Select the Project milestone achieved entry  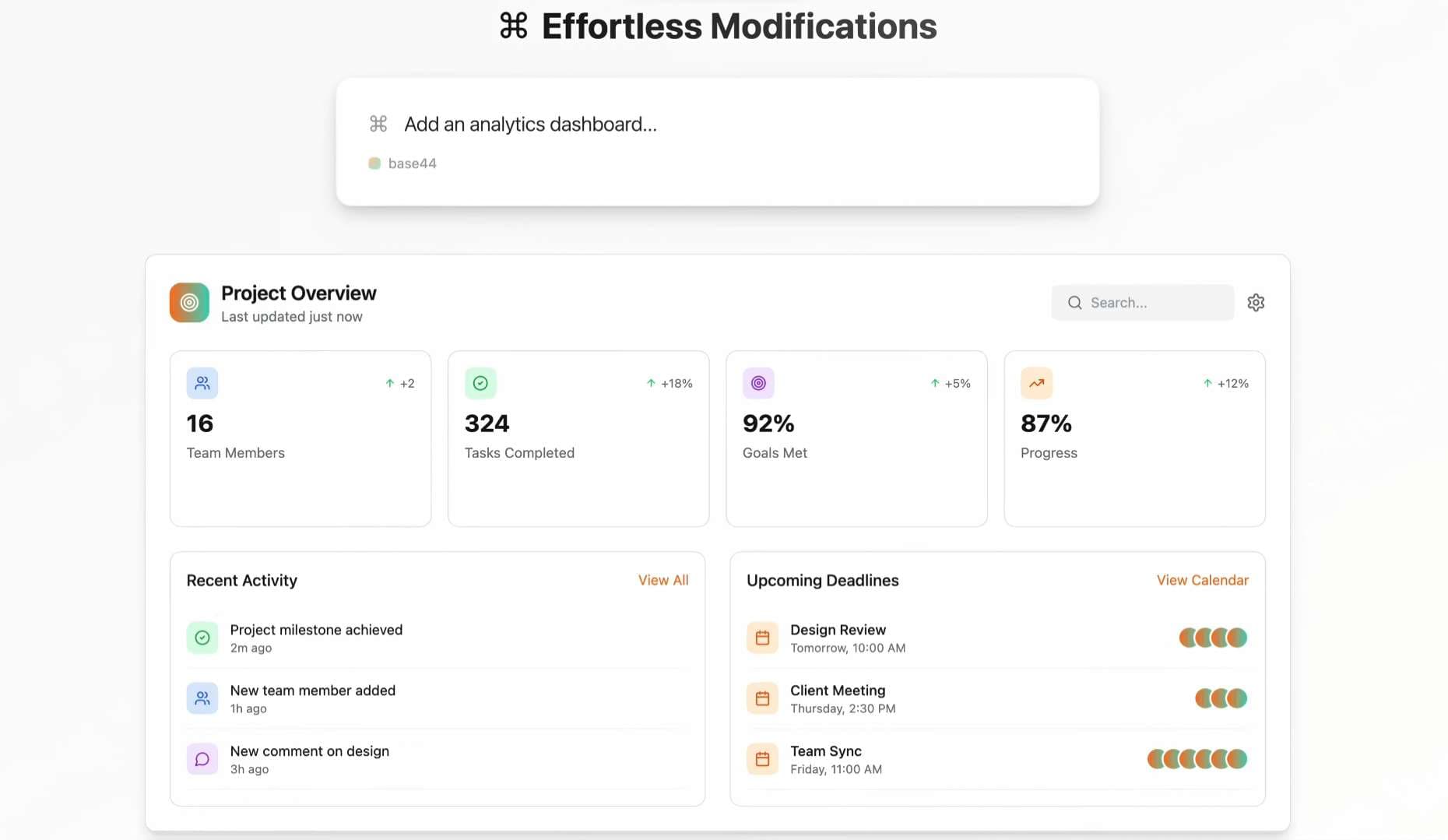point(316,638)
